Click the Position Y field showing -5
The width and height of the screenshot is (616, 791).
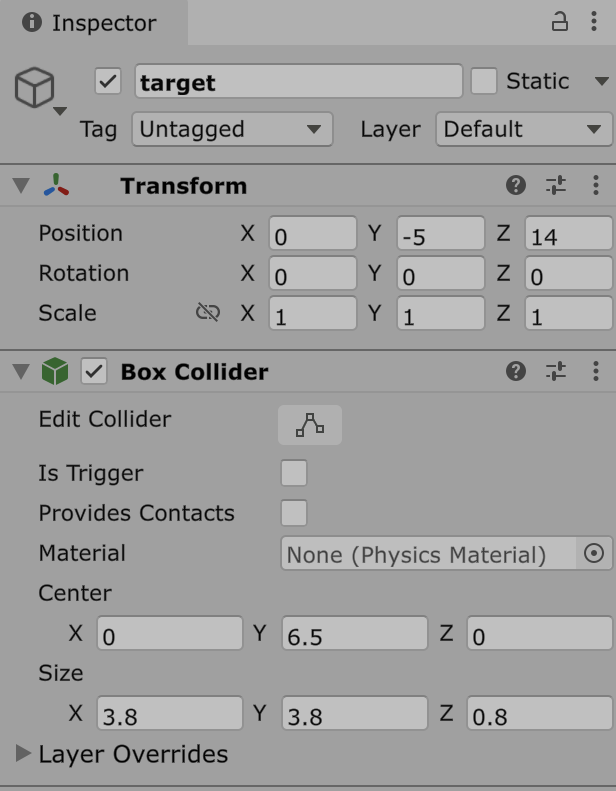pos(441,233)
